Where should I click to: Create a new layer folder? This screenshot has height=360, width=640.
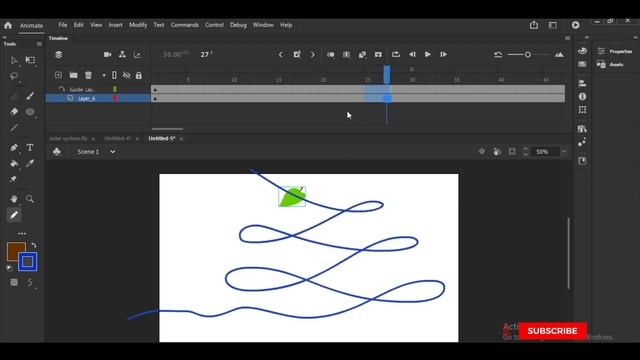pos(73,75)
